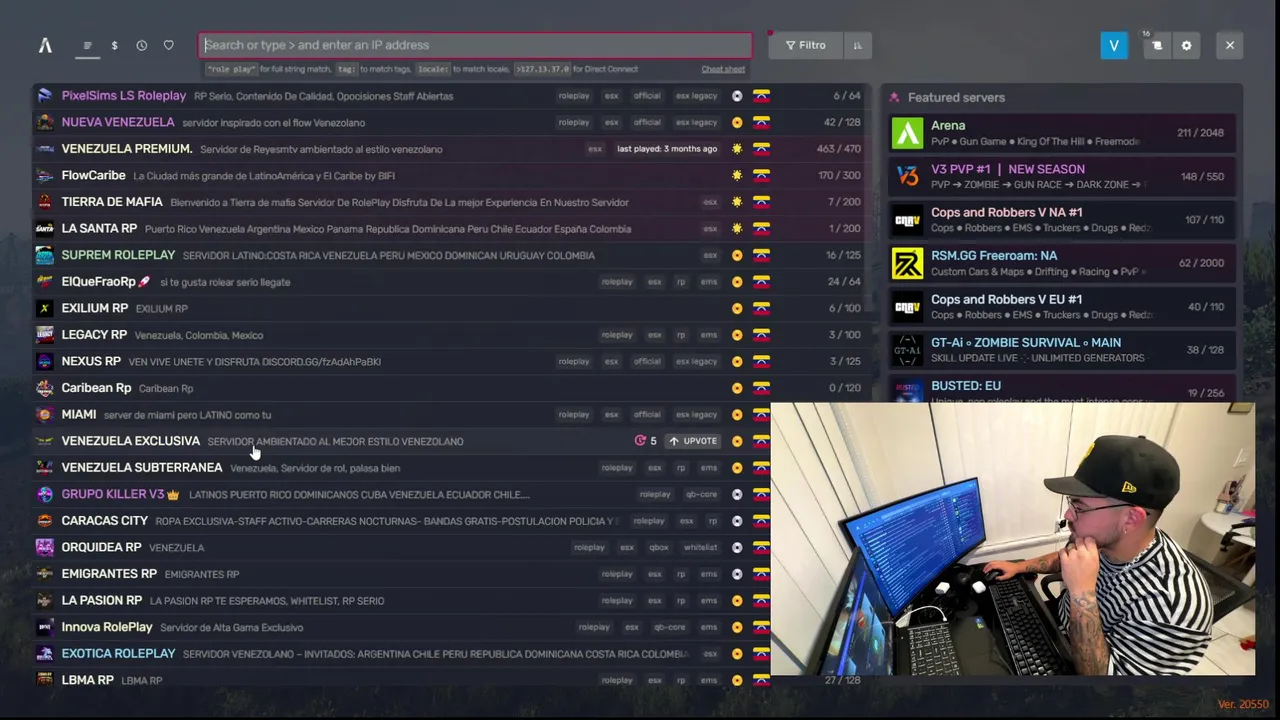
Task: Select ORQUIDEA RP server
Action: (x=400, y=547)
